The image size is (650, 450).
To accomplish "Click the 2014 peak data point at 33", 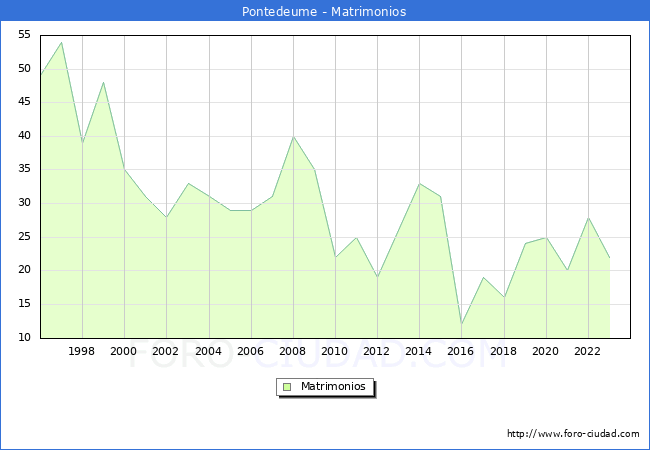I will pos(420,183).
